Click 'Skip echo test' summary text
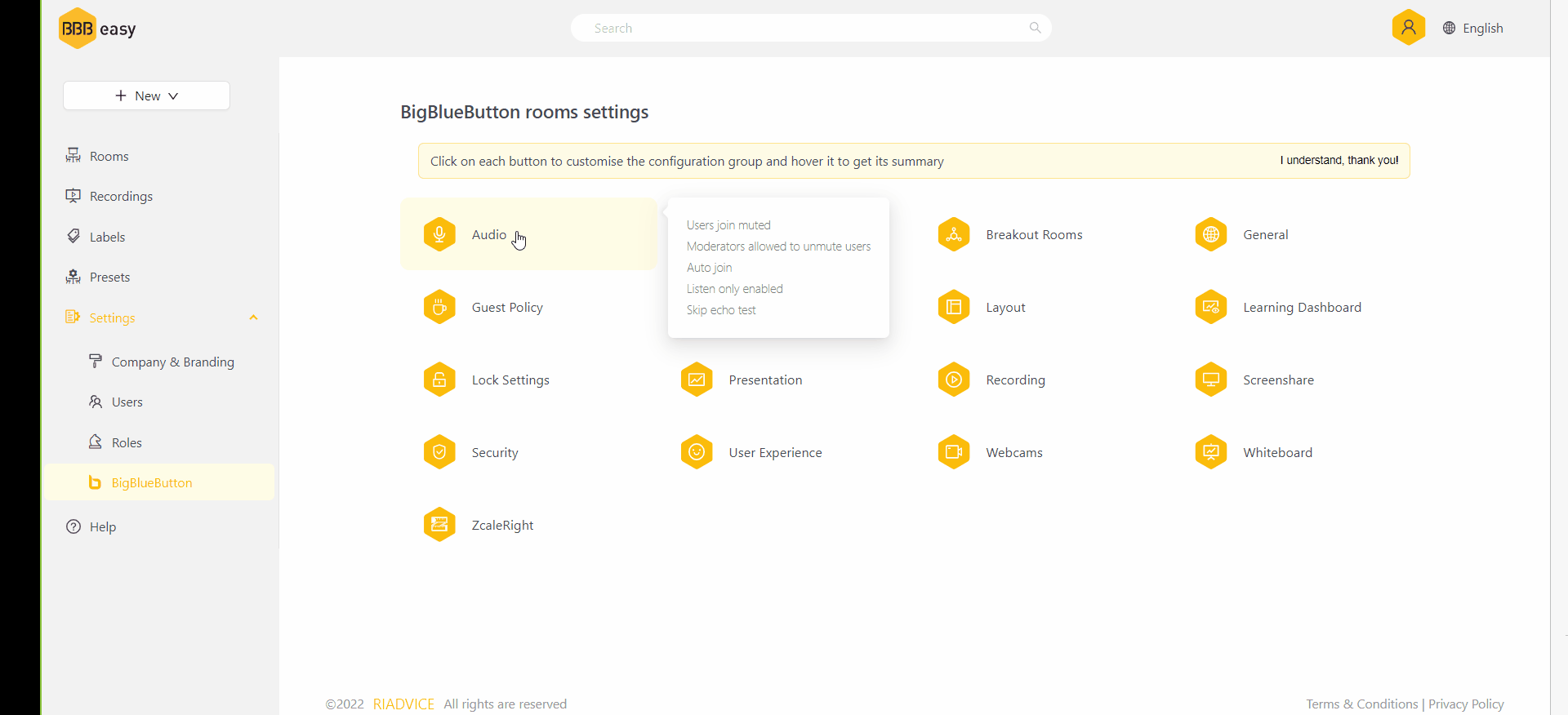1568x715 pixels. (721, 310)
